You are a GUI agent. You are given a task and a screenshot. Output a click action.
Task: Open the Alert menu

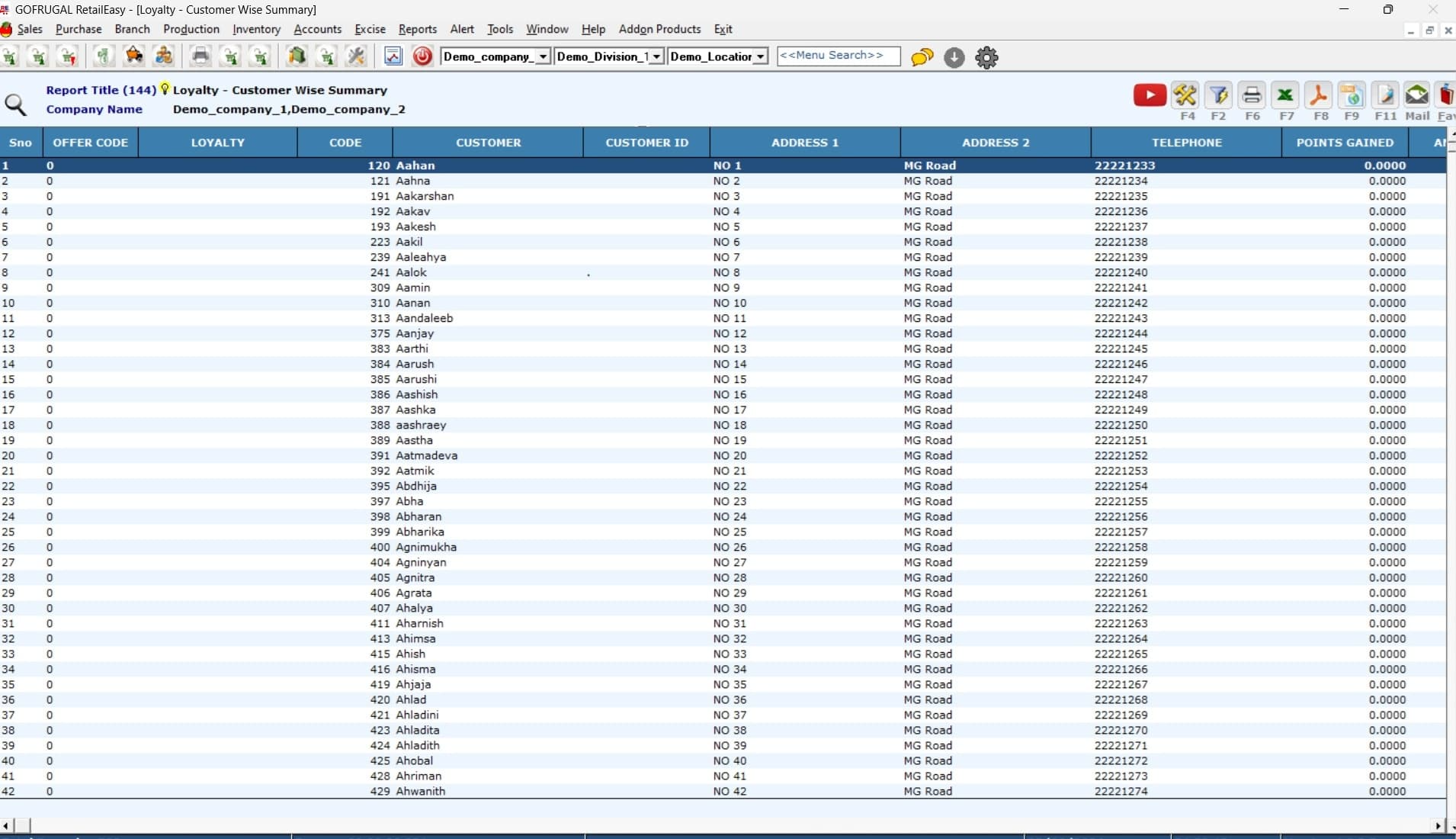tap(462, 29)
